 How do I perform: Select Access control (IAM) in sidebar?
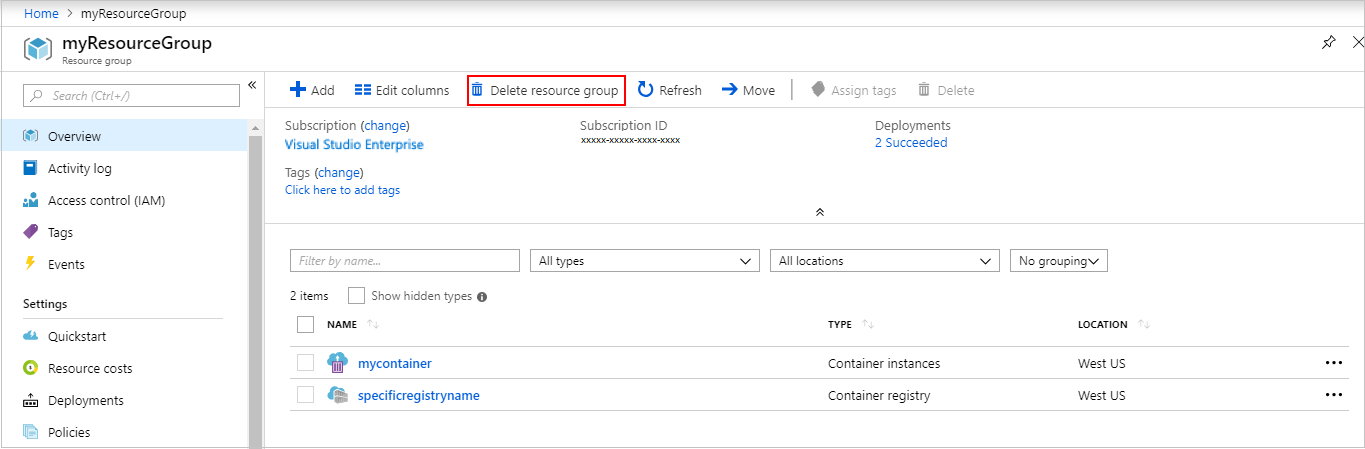click(x=106, y=200)
